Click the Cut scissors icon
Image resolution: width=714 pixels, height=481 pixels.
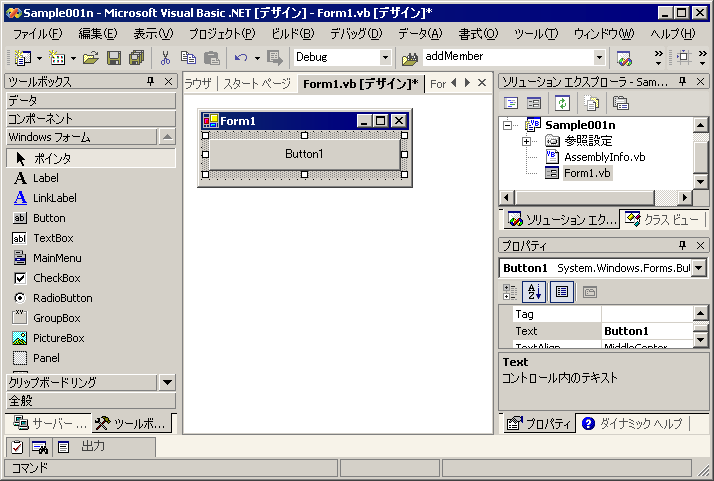coord(165,58)
